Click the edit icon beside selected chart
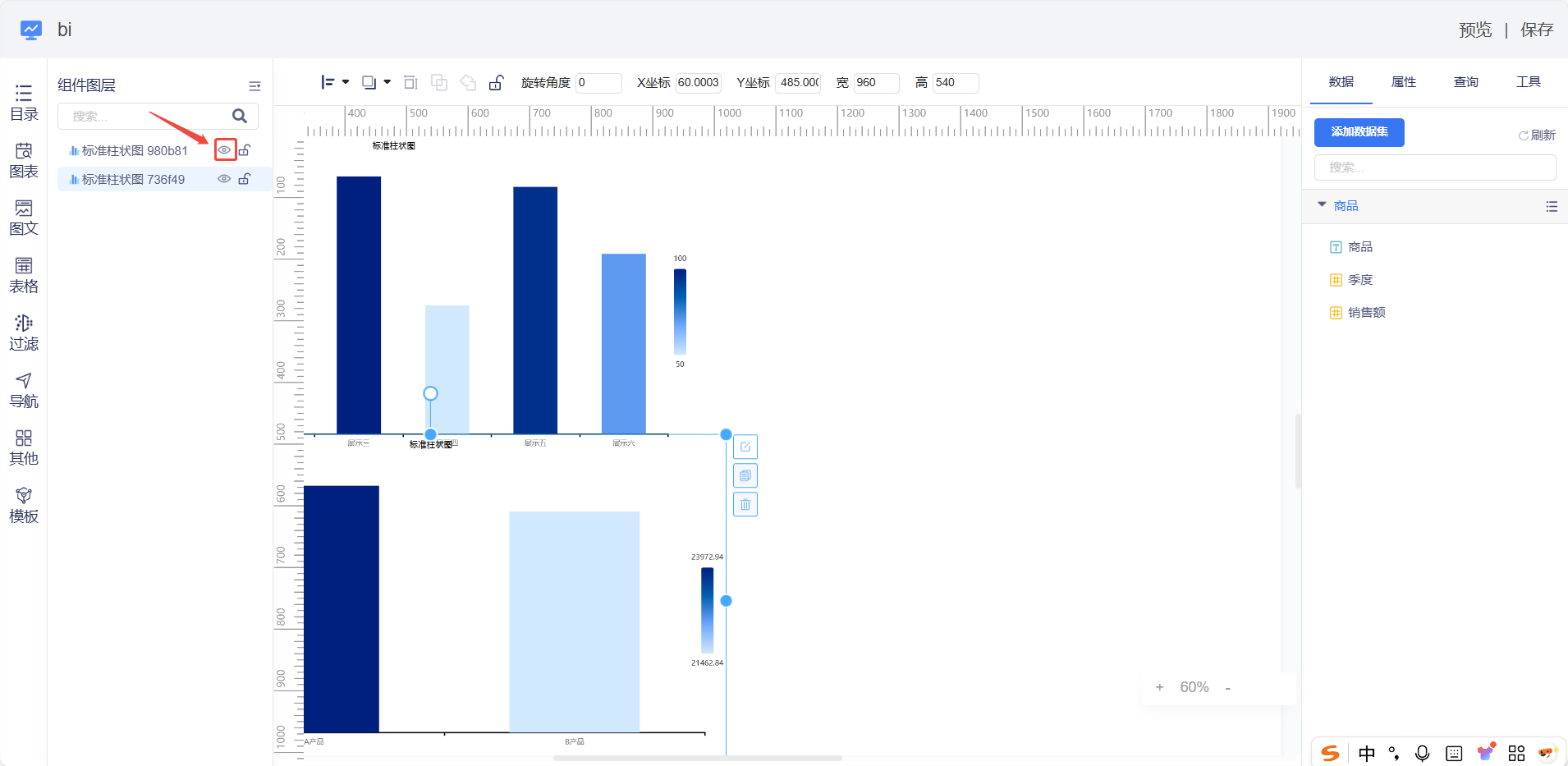Screen dimensions: 1568x766 (745, 447)
